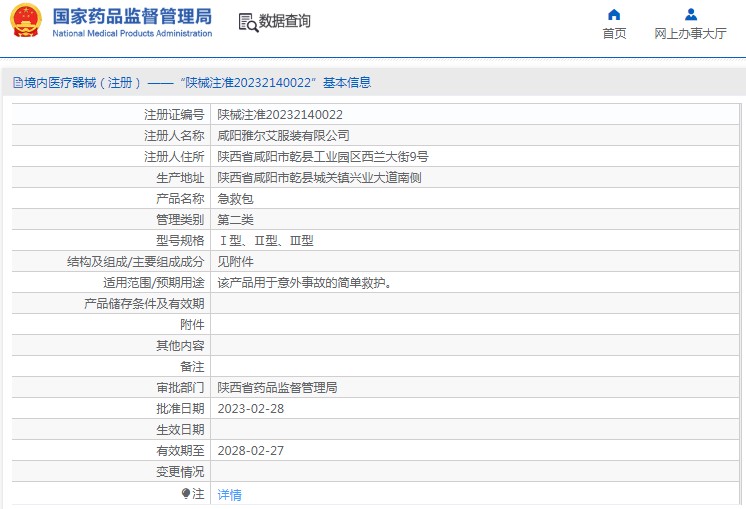Select registrant name 咸阳雅尔艾服装有限公司
Viewport: 746px width, 509px height.
click(x=284, y=136)
